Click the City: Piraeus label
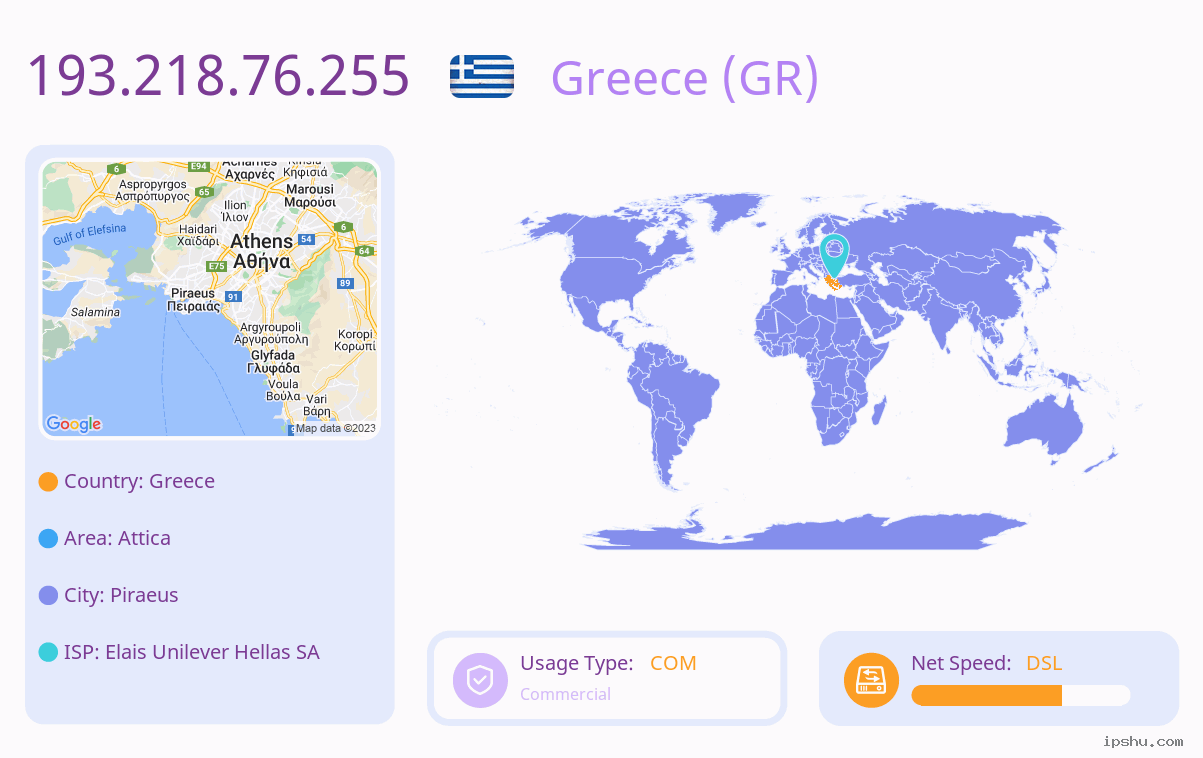 [121, 595]
